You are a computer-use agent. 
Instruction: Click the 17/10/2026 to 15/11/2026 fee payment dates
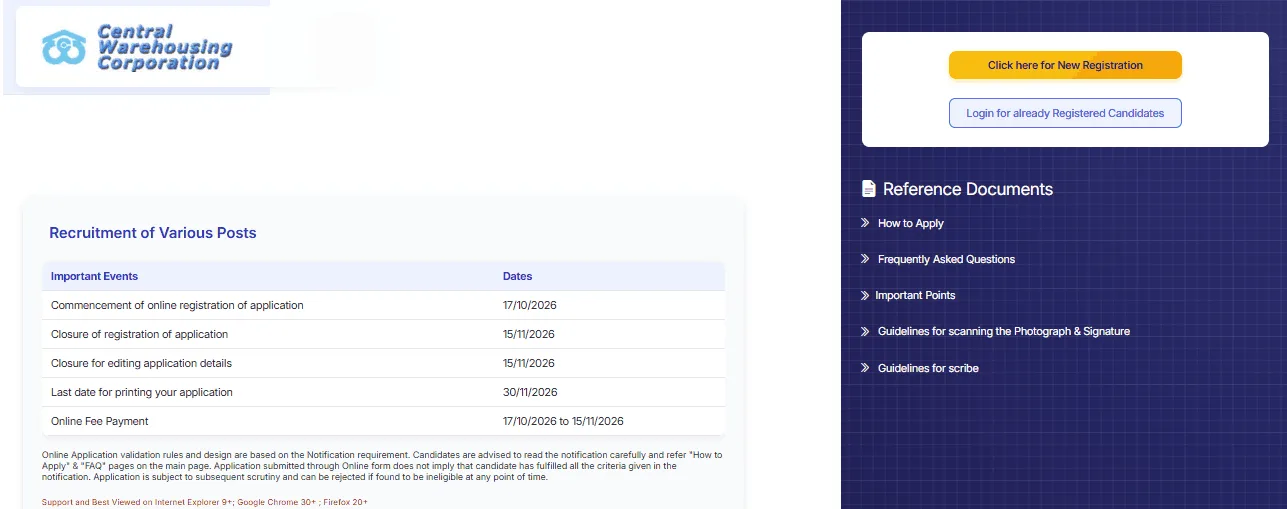[563, 421]
